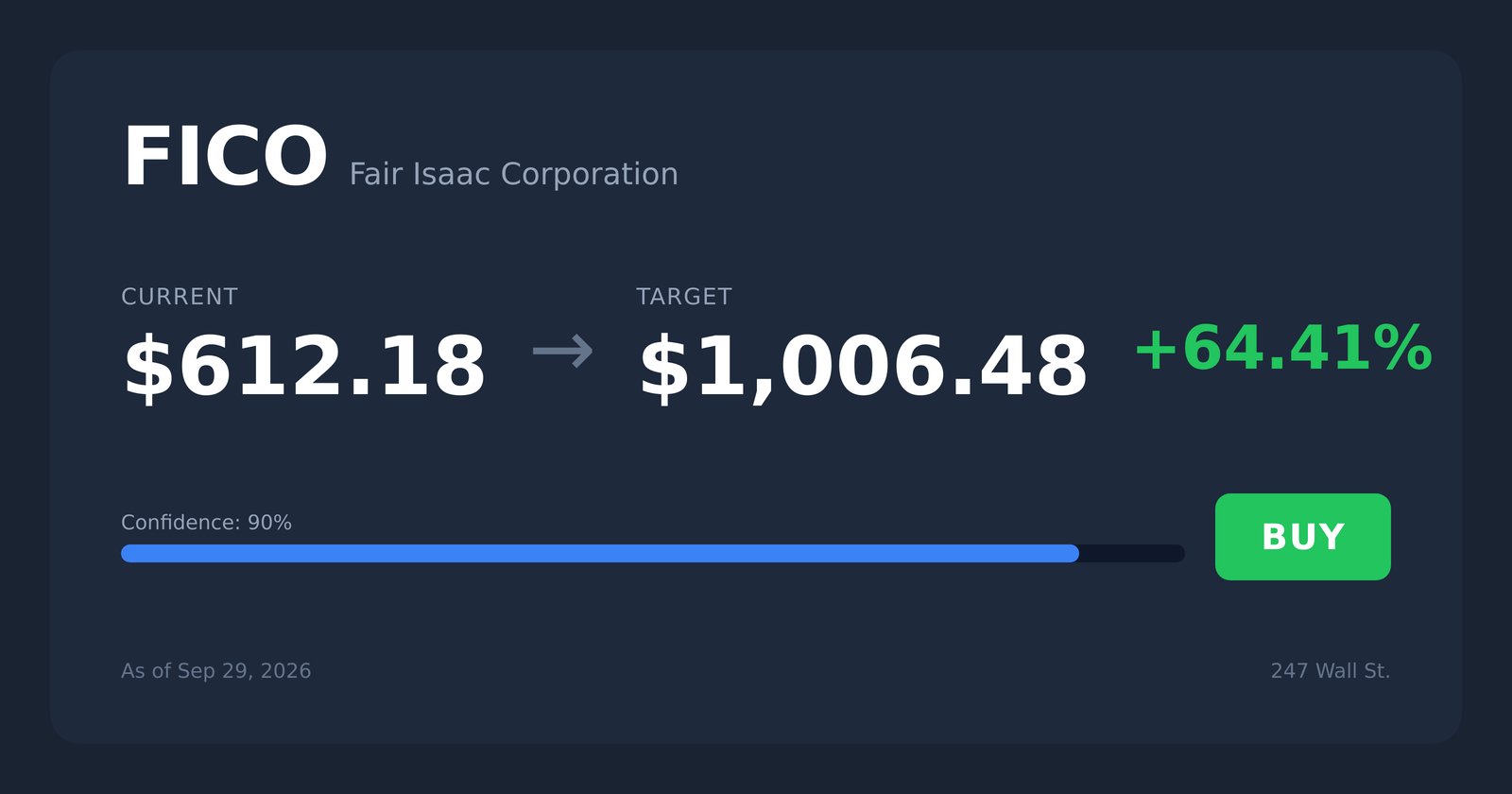Select the green +64.41% upside figure
Viewport: 1512px width, 794px height.
click(1282, 349)
